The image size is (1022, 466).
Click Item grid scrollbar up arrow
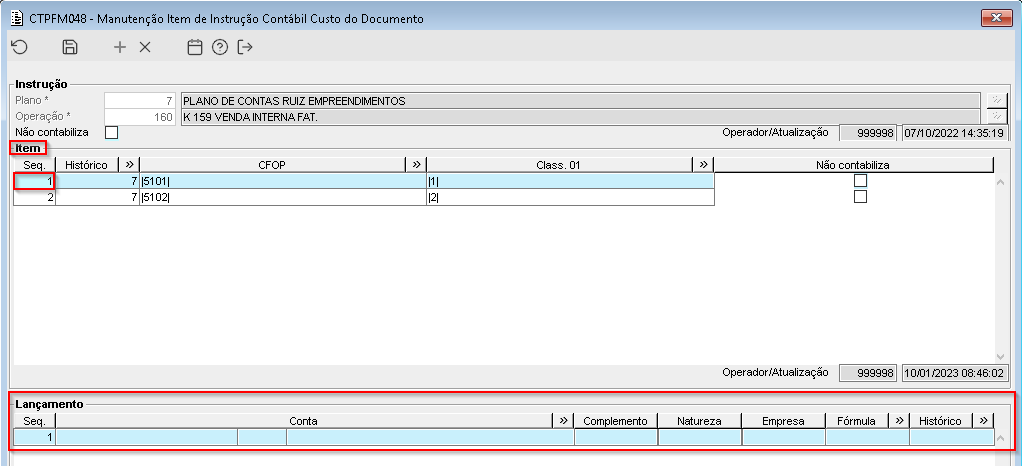[1000, 182]
